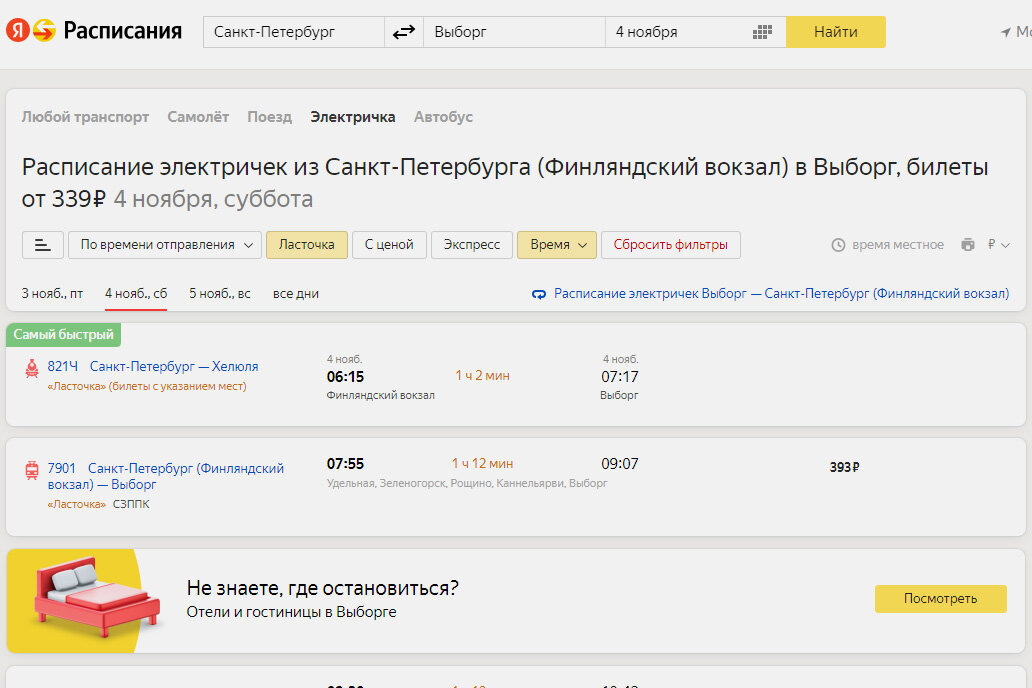Open the filter lines button
The height and width of the screenshot is (688, 1032).
click(x=43, y=245)
